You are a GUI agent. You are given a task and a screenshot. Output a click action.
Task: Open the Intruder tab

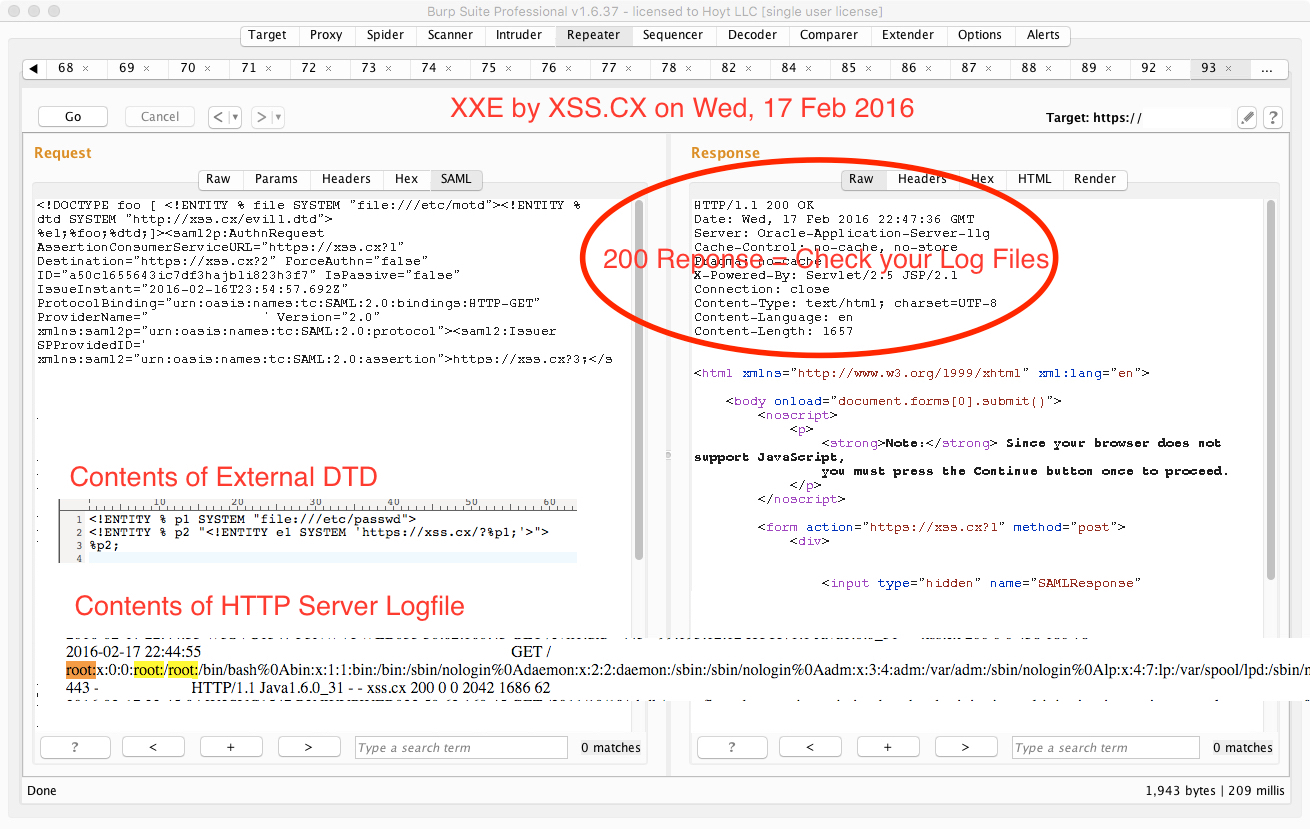520,35
